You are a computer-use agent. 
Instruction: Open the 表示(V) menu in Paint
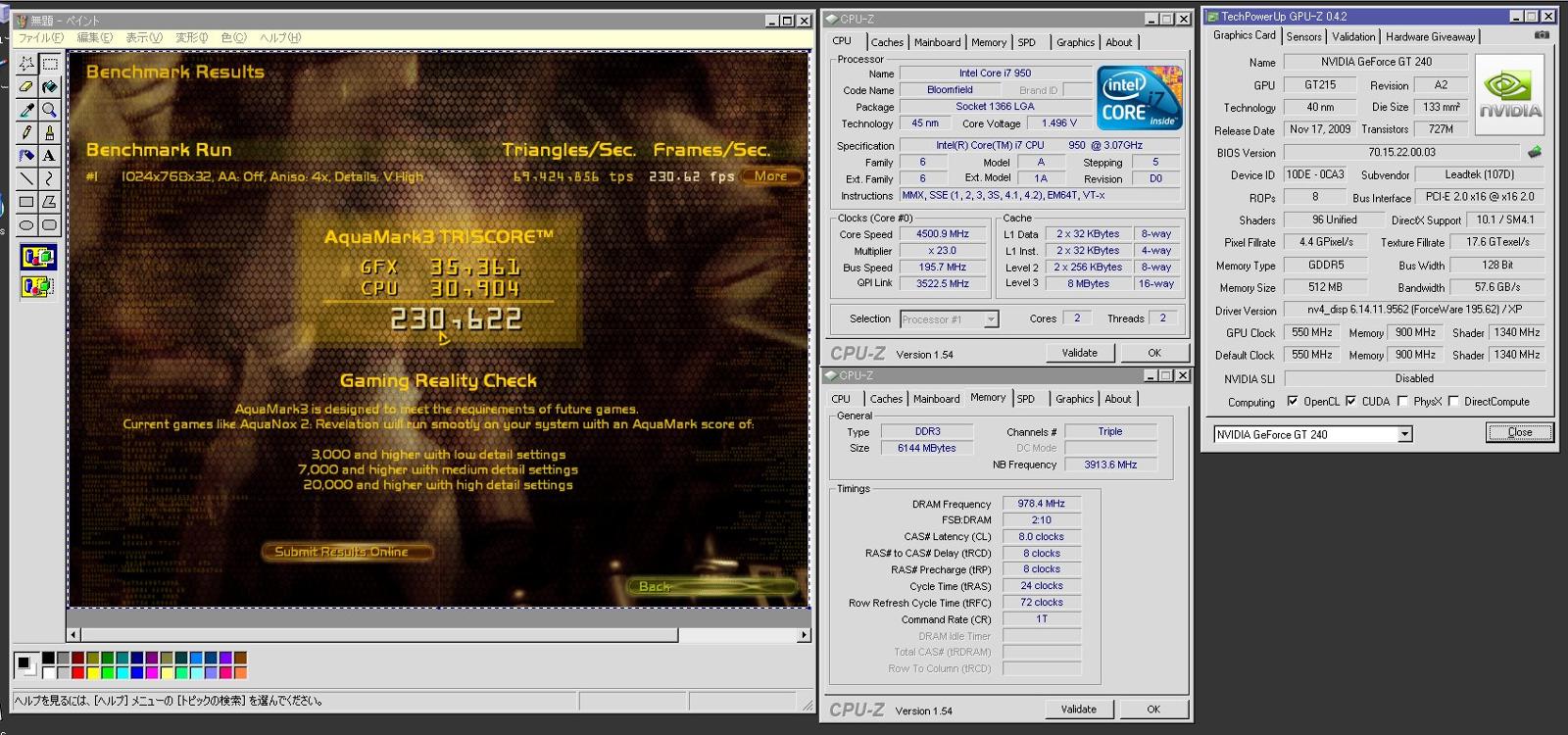(144, 37)
